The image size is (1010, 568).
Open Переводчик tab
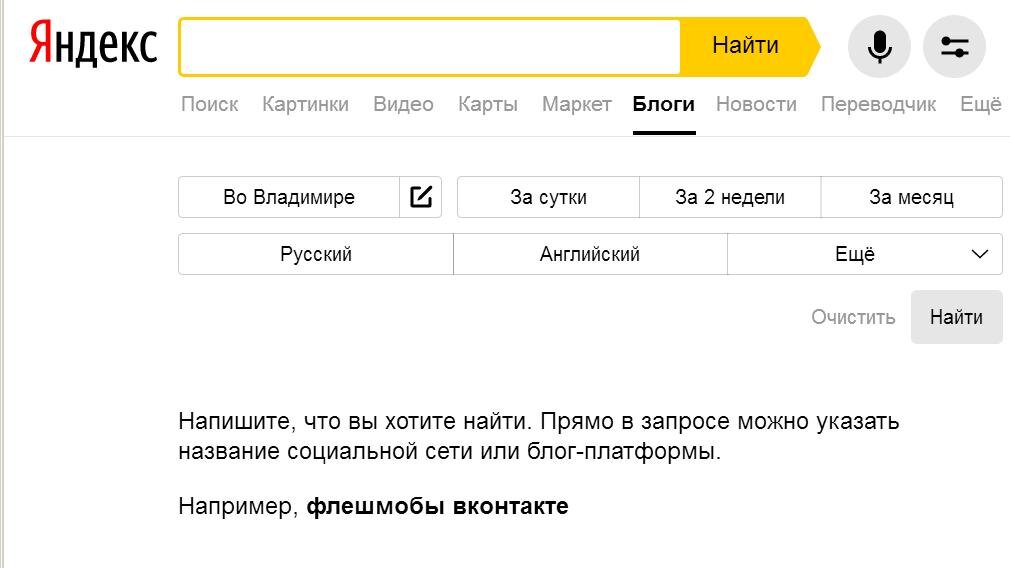pyautogui.click(x=878, y=104)
